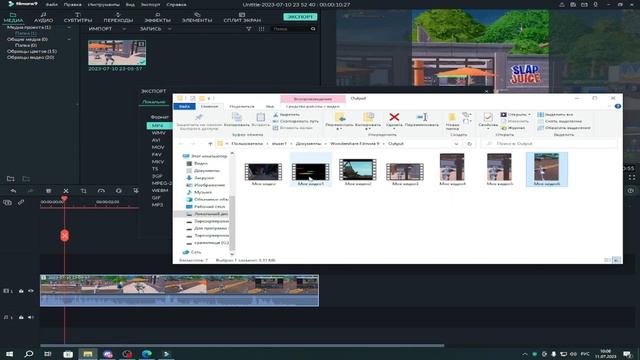The width and height of the screenshot is (640, 360).
Task: Click the media search magnifier icon
Action: [313, 29]
